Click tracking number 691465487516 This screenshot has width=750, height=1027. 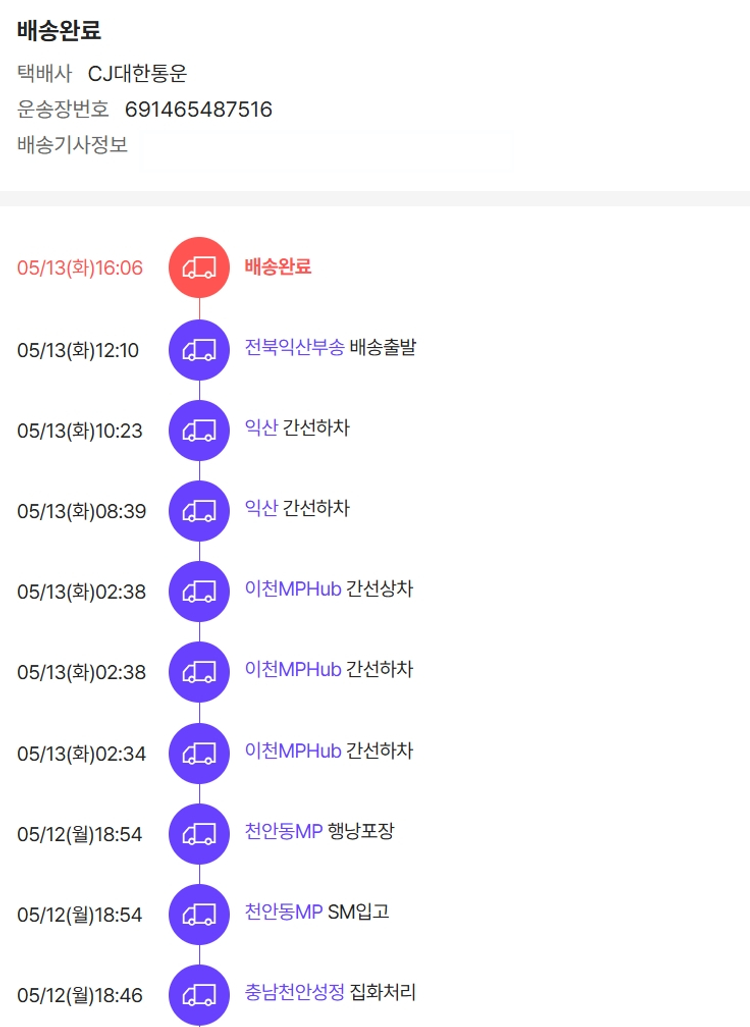pyautogui.click(x=198, y=109)
